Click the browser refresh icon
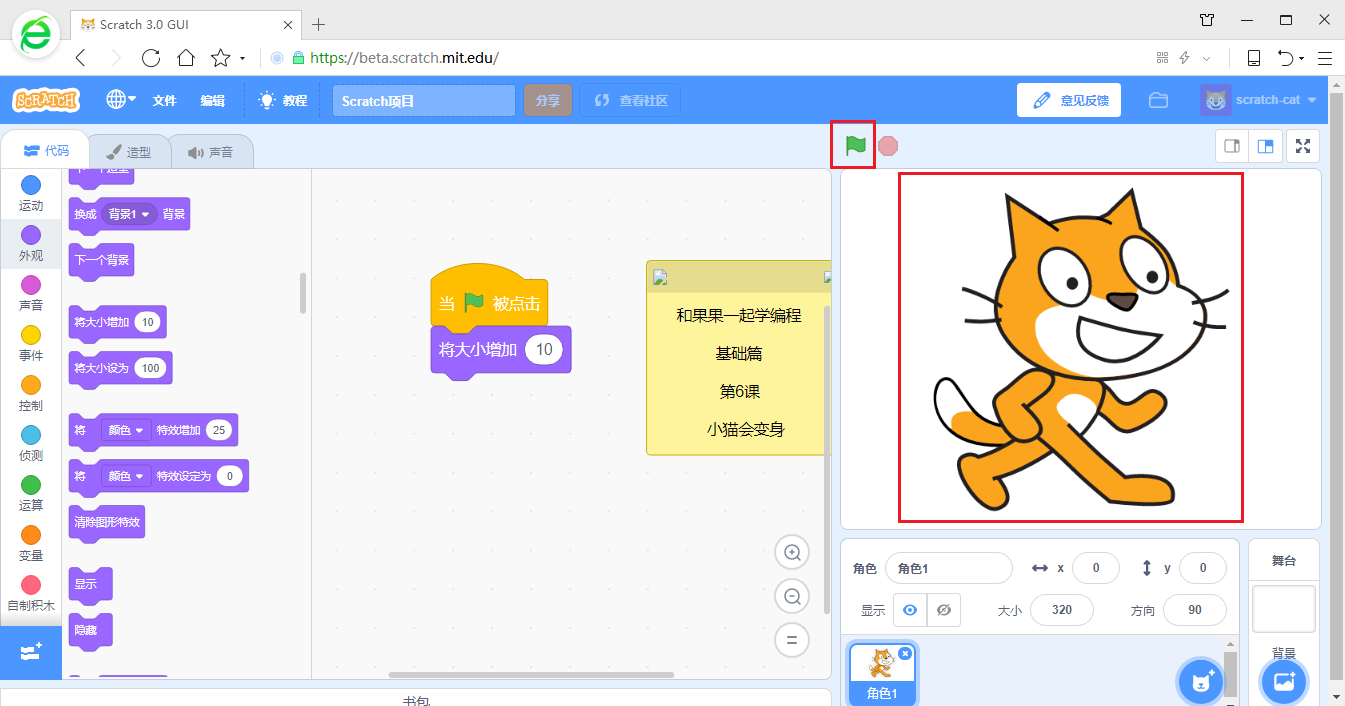The width and height of the screenshot is (1345, 706). 151,58
